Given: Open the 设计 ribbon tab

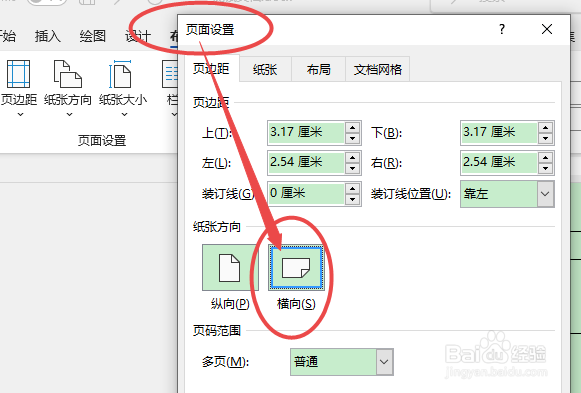Looking at the screenshot, I should [137, 36].
